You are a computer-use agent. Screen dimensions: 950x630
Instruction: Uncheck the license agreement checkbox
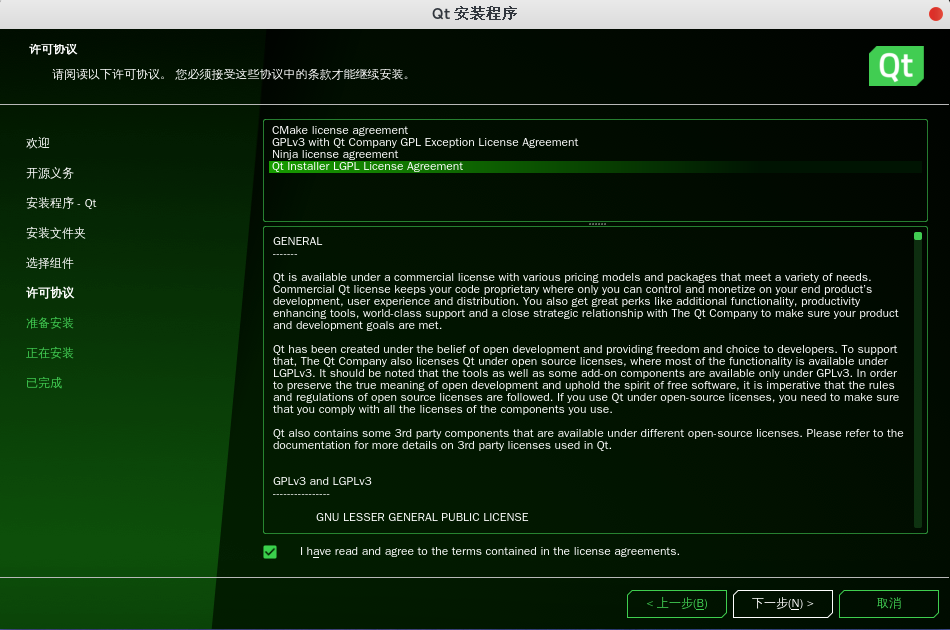(270, 552)
